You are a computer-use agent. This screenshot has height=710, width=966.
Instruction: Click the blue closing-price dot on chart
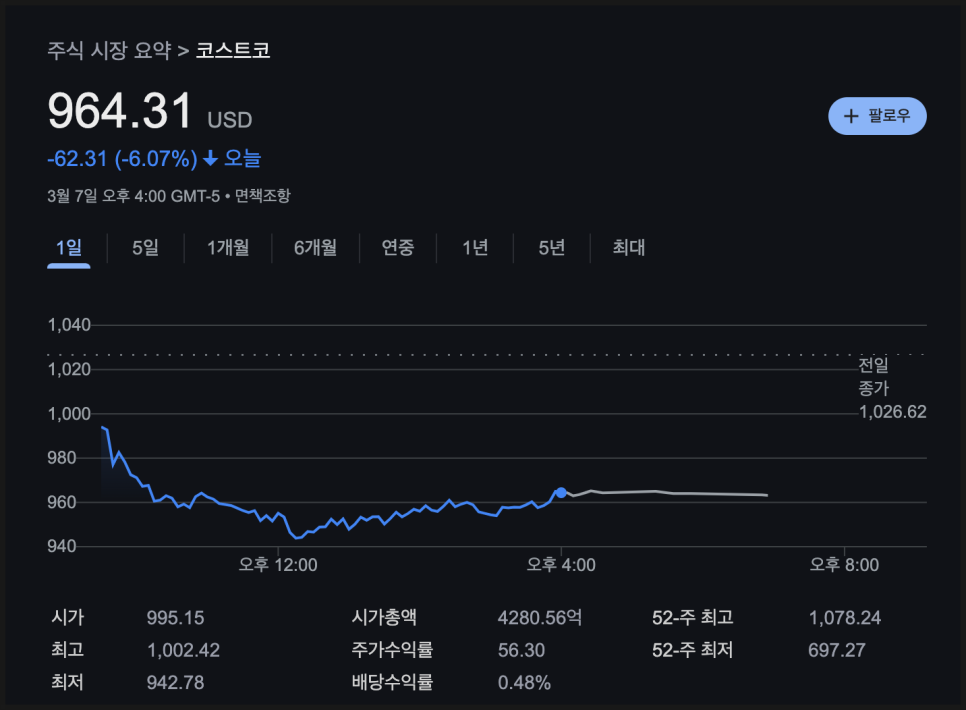pos(561,492)
